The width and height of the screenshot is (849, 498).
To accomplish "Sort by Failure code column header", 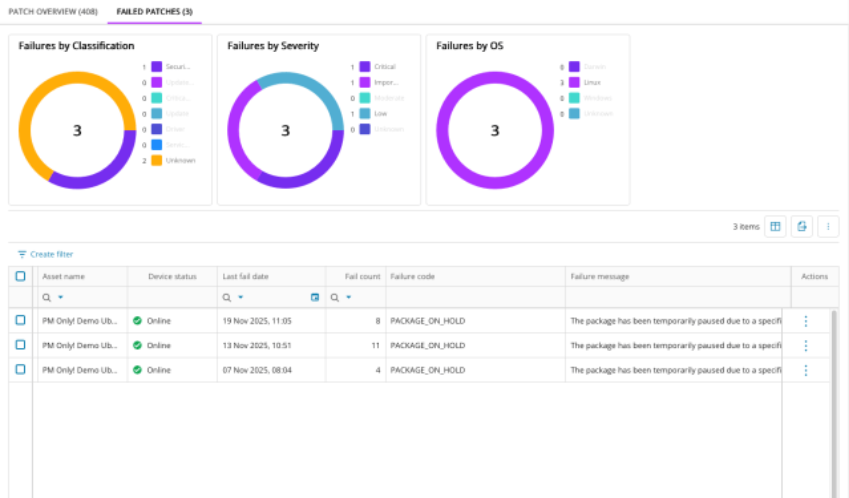I will (412, 276).
